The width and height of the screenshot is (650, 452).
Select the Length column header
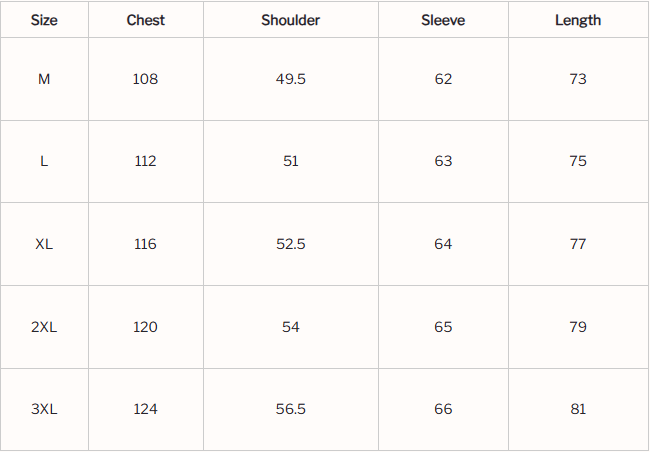pyautogui.click(x=578, y=20)
